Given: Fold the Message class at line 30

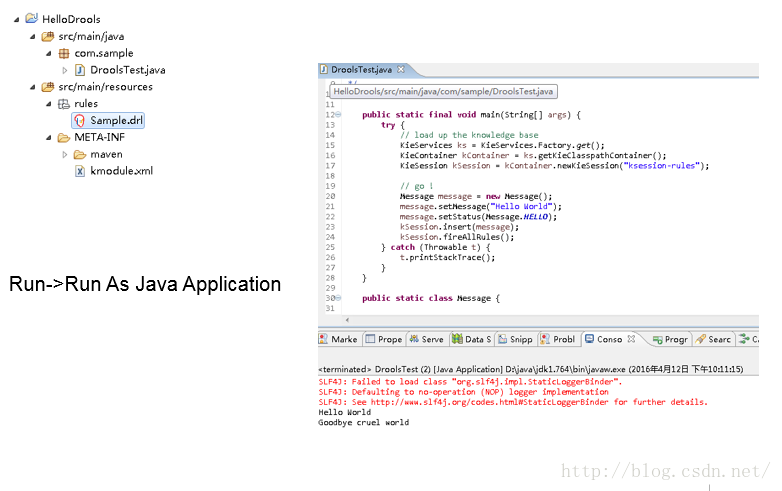Looking at the screenshot, I should (338, 298).
